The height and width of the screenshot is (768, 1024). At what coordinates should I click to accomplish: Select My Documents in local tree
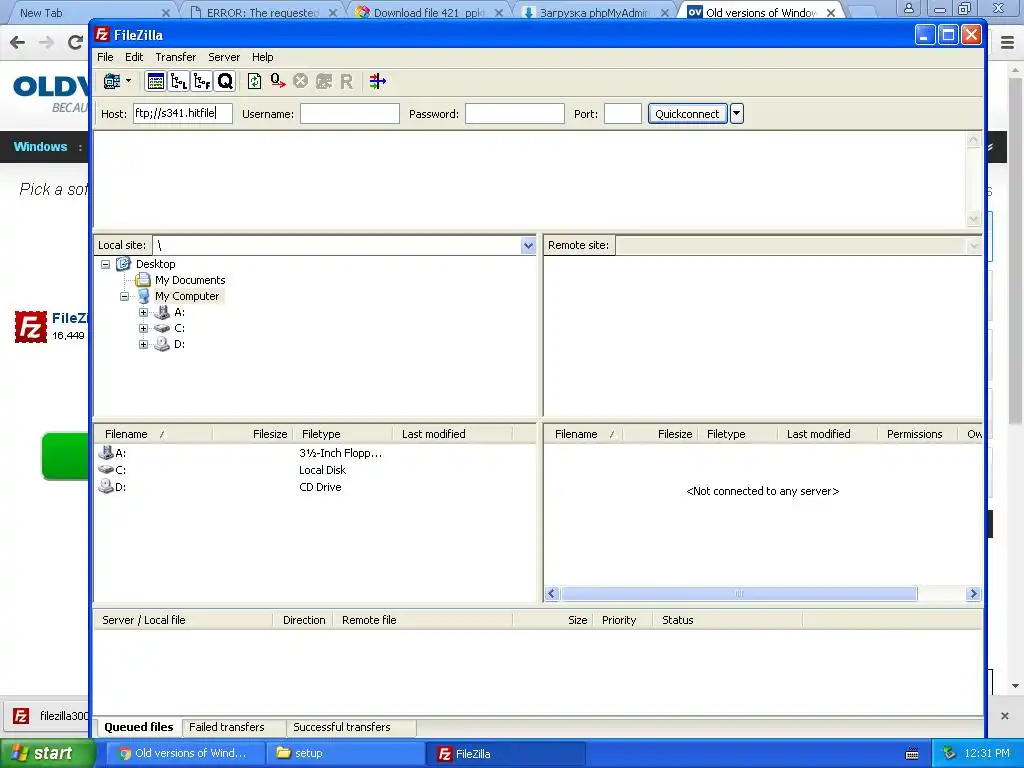click(x=190, y=280)
